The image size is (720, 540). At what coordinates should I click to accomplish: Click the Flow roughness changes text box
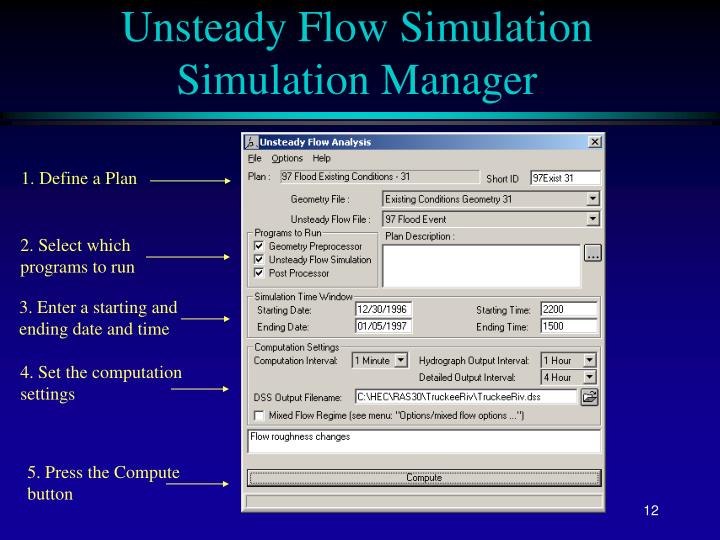tap(424, 441)
